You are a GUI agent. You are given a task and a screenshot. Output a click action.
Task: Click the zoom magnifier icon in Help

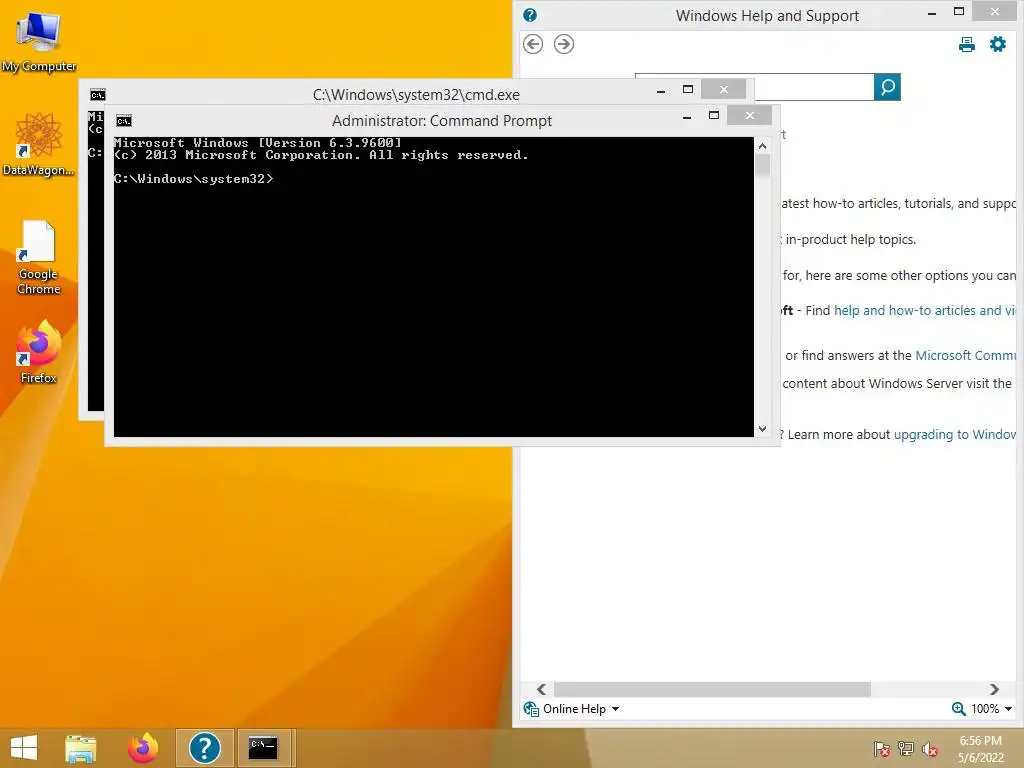(x=959, y=709)
